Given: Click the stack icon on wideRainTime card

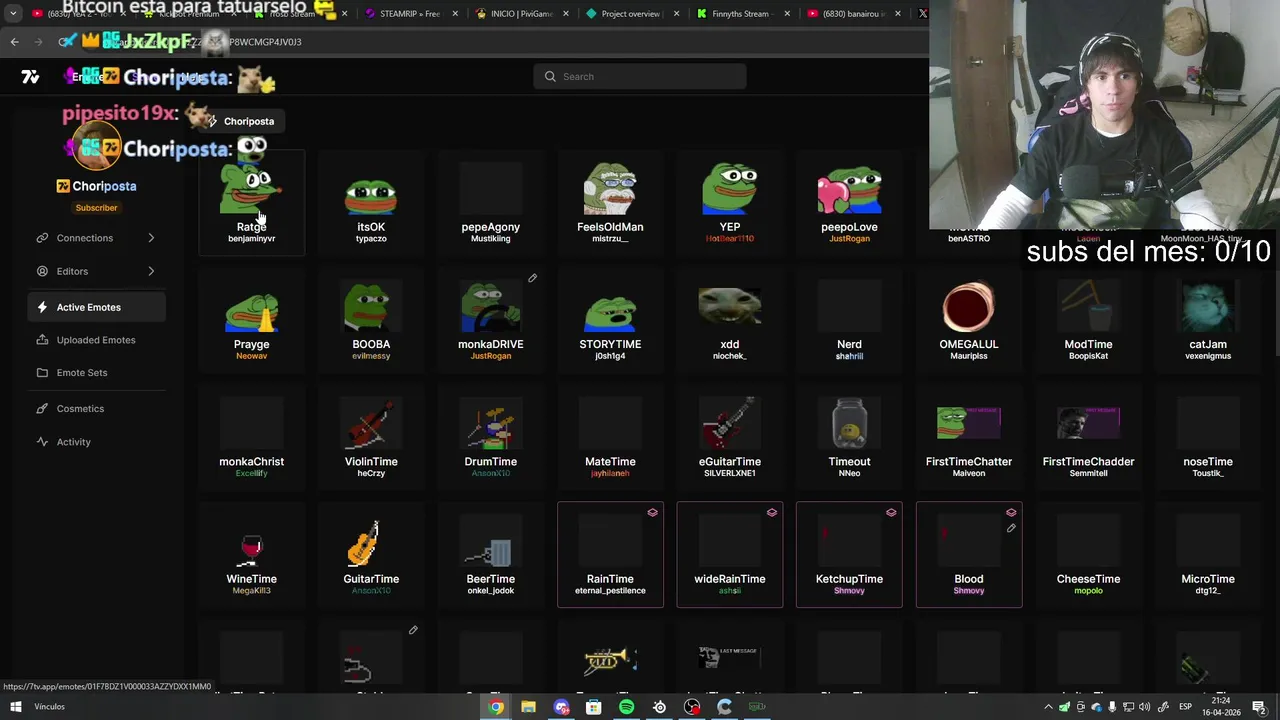Looking at the screenshot, I should [772, 512].
